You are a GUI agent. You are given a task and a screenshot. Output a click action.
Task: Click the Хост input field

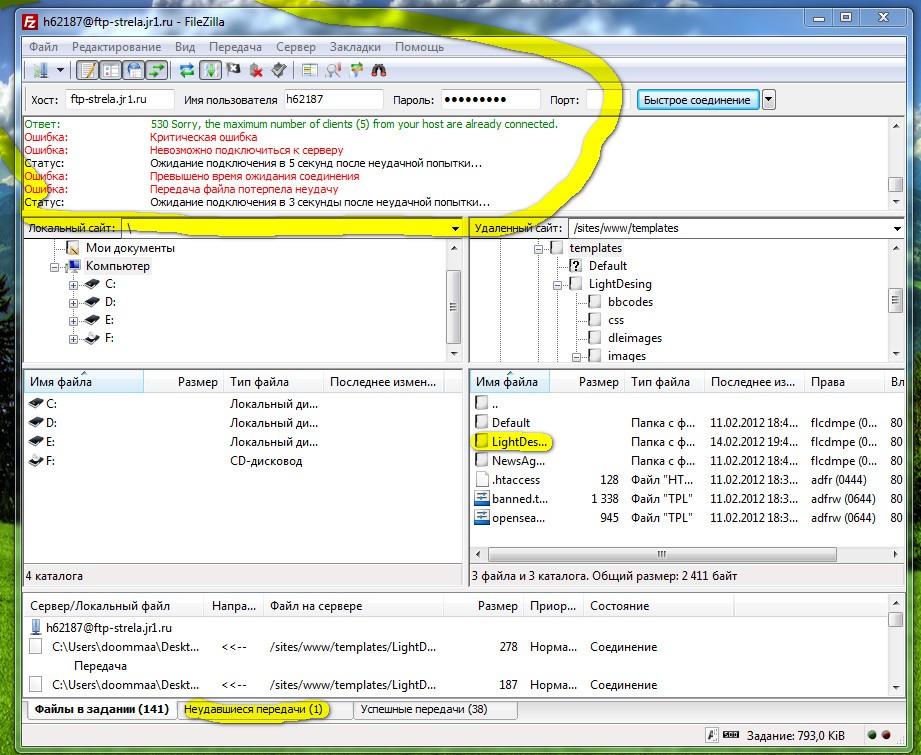(120, 99)
